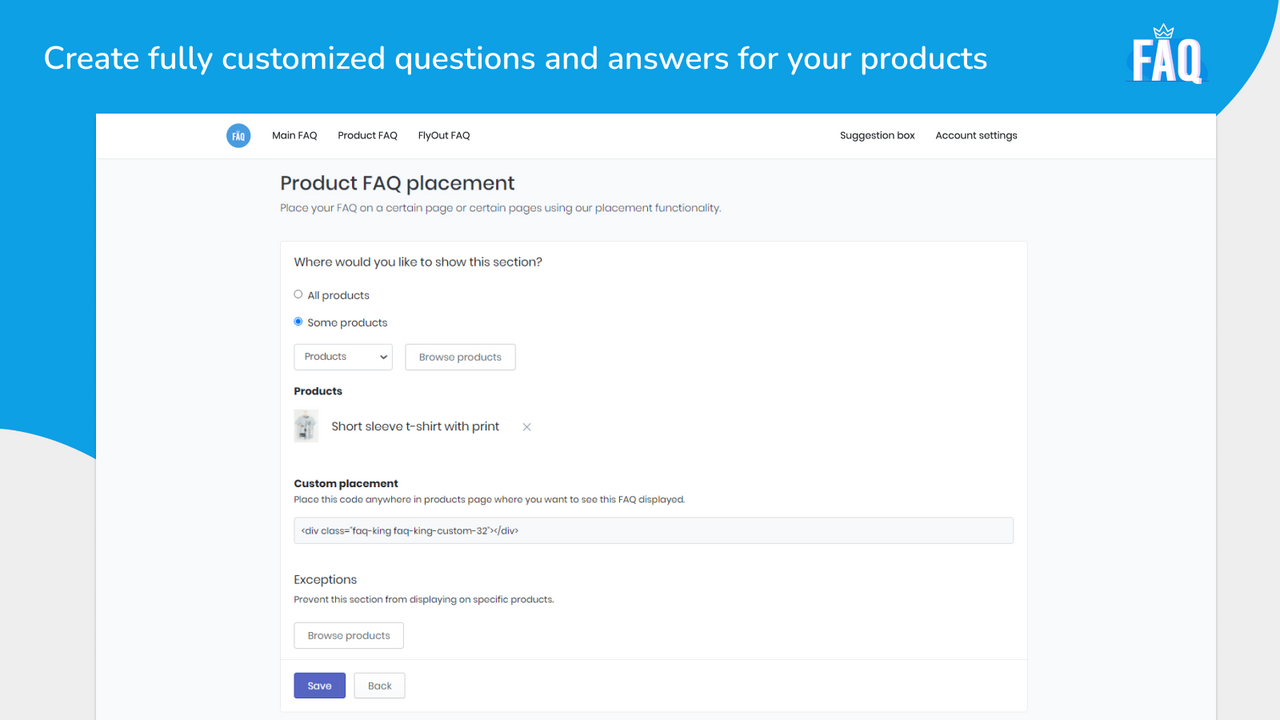
Task: Open the Suggestion box link
Action: 877,136
